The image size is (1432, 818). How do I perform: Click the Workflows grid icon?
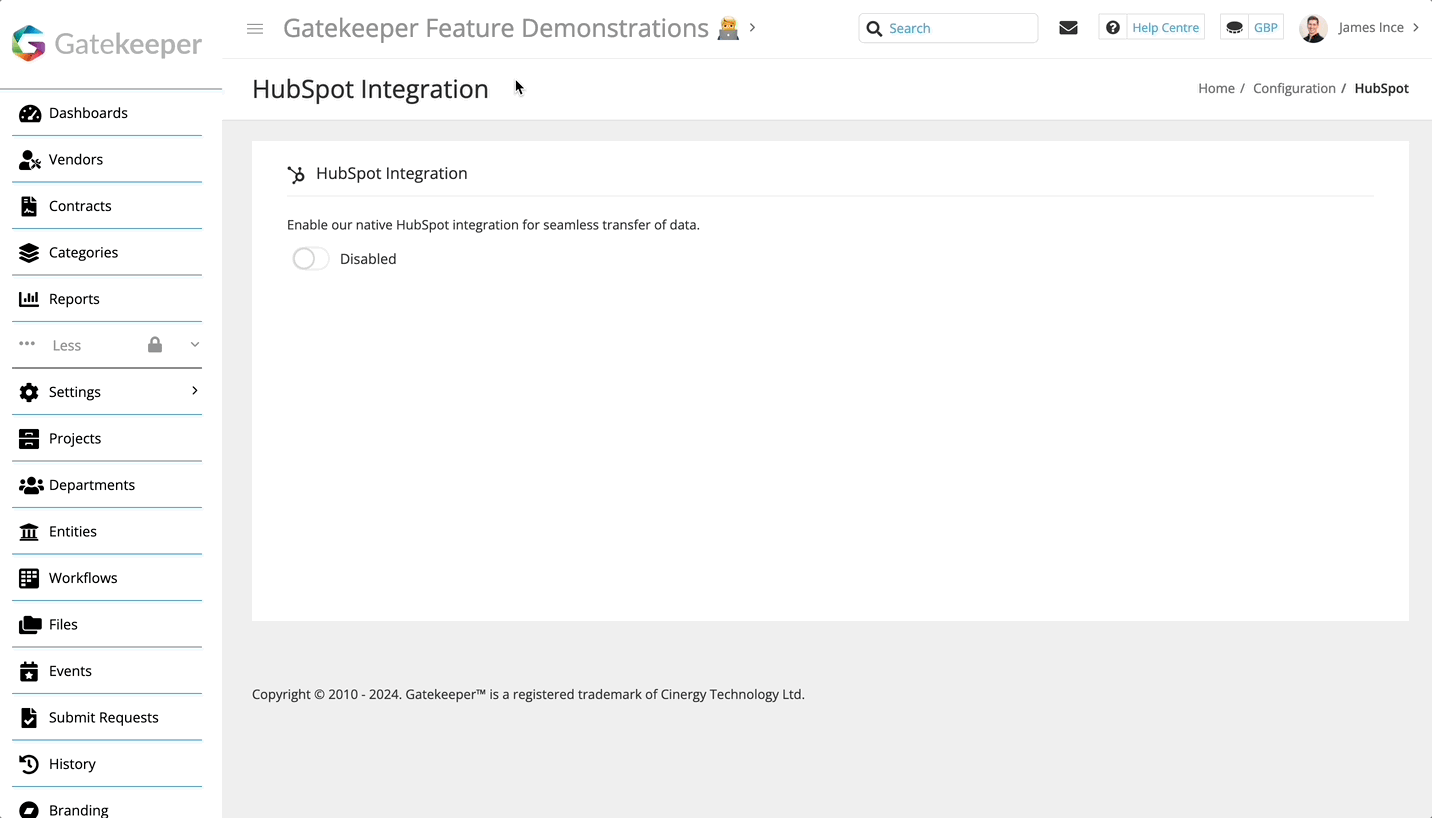pos(29,577)
